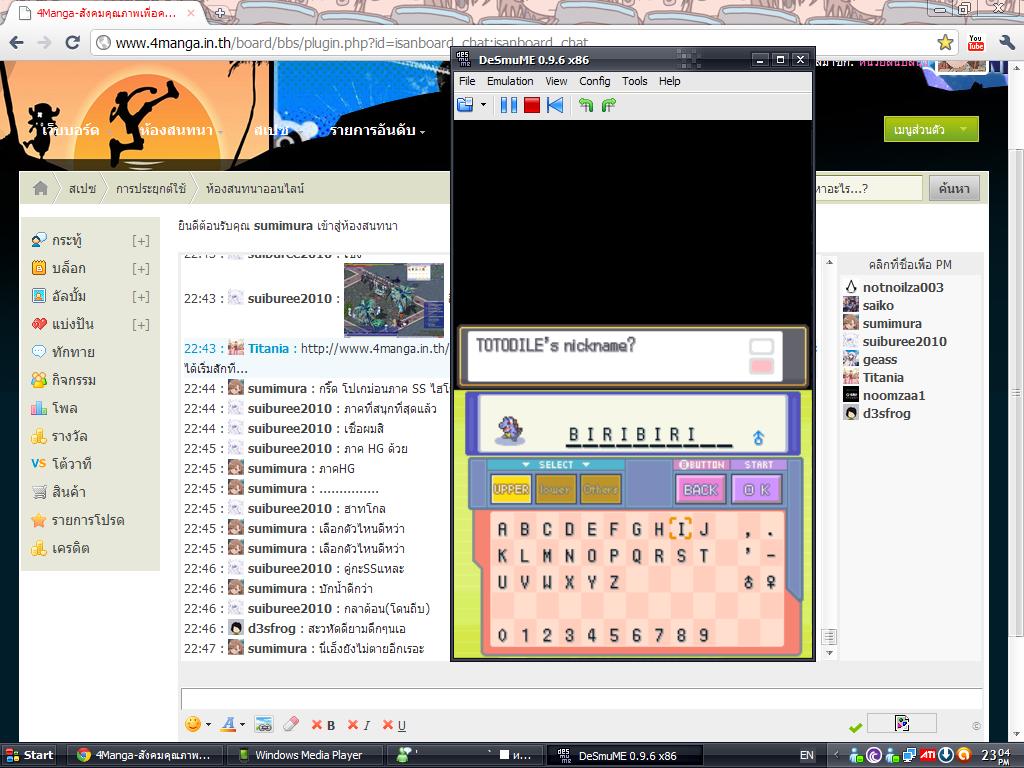
Task: Insert image link icon in chat toolbar
Action: point(264,724)
